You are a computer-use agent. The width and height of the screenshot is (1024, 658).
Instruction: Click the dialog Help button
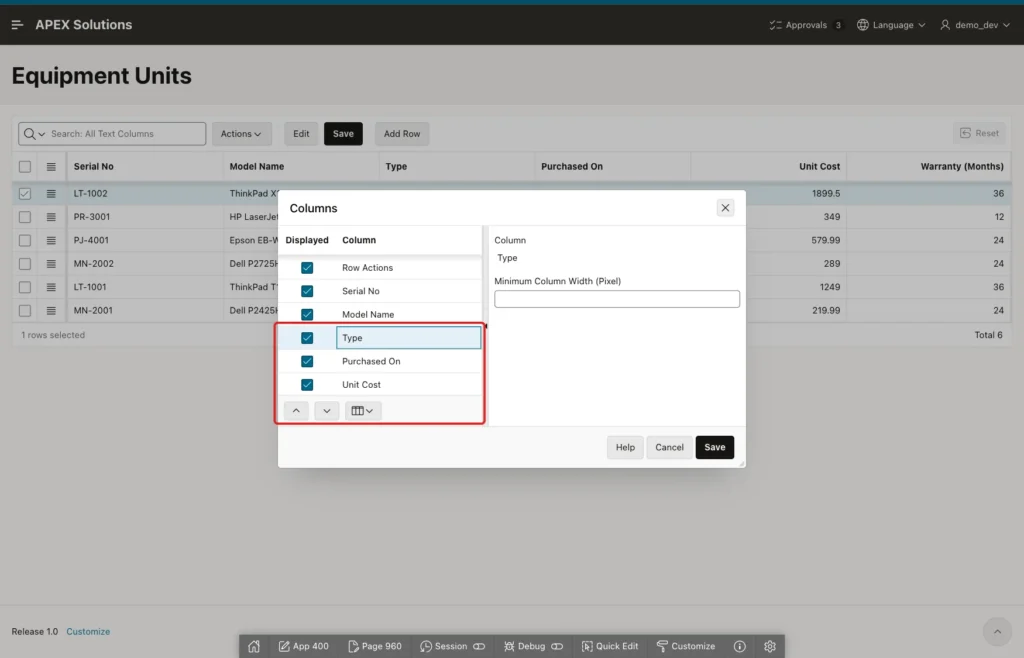pos(625,447)
